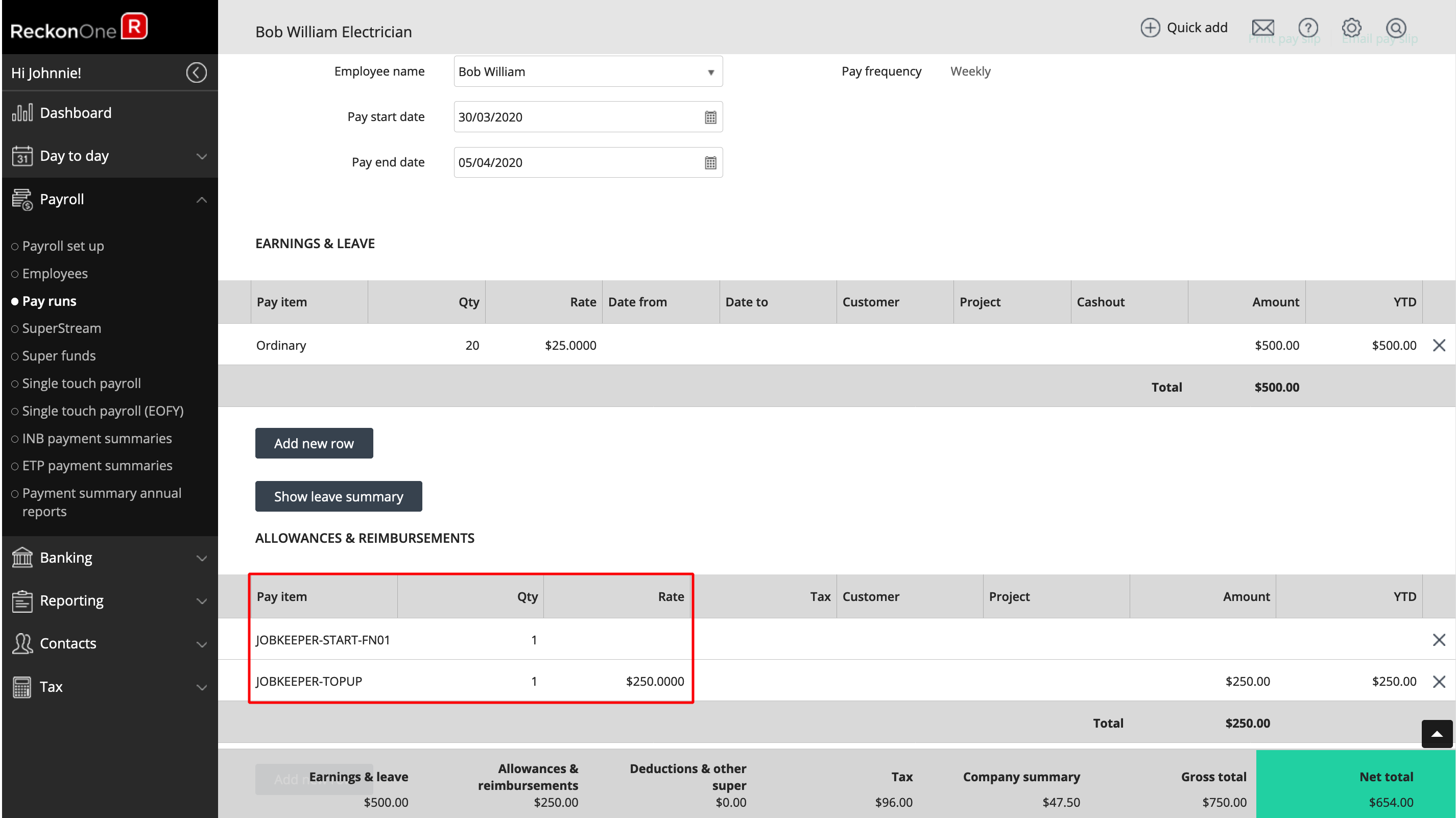Expand the Banking menu

(201, 558)
